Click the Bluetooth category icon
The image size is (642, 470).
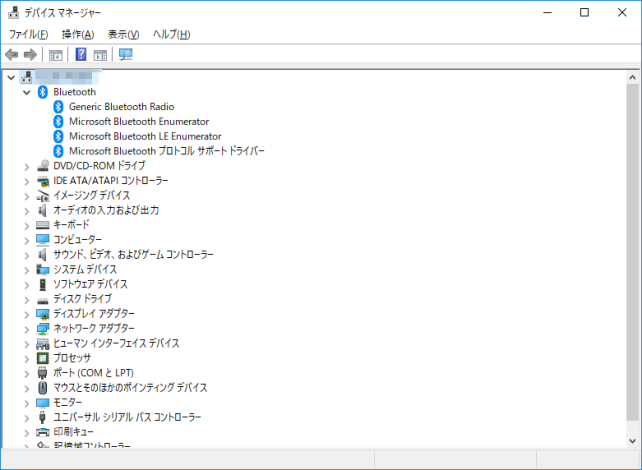(x=43, y=92)
